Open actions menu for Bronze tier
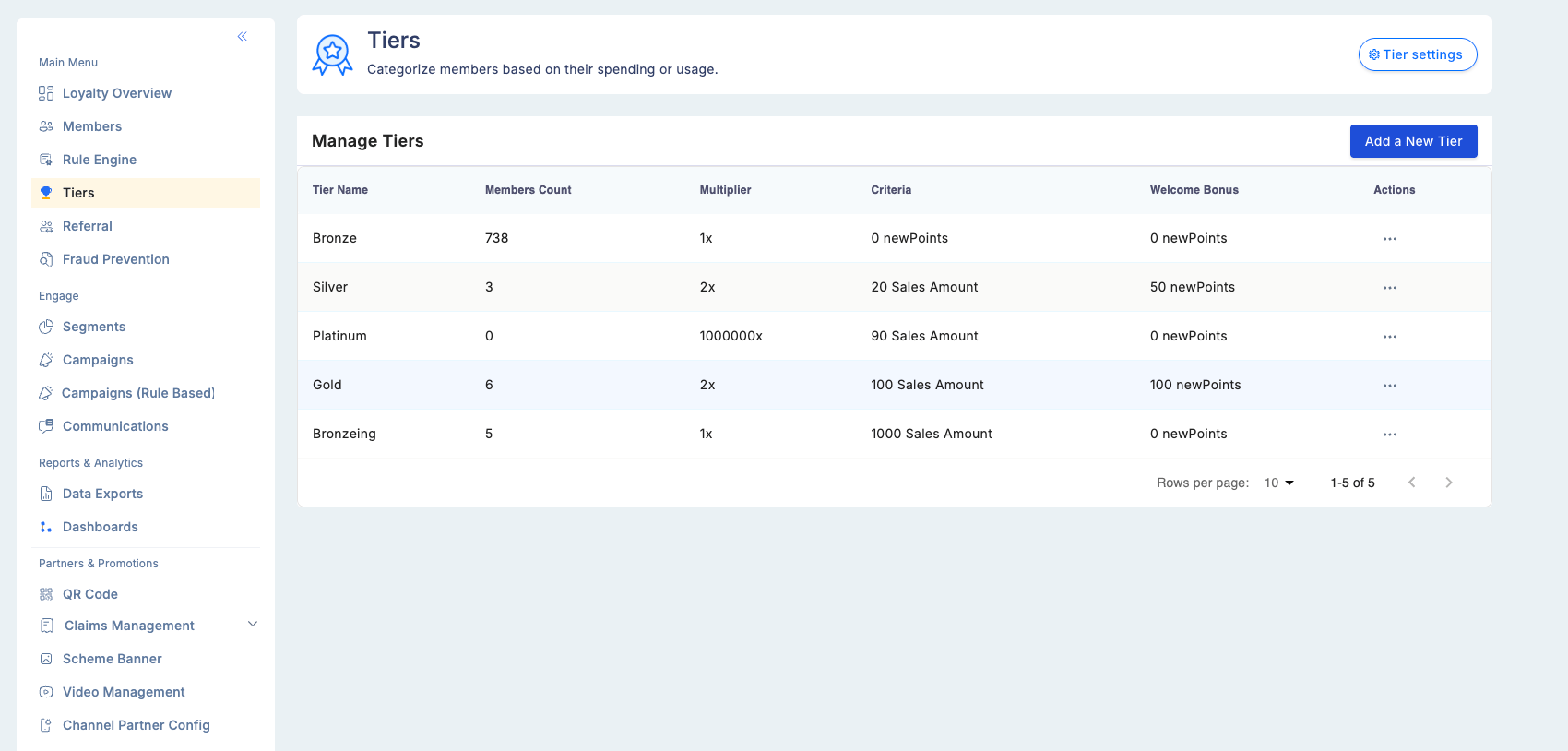This screenshot has height=751, width=1568. tap(1389, 239)
